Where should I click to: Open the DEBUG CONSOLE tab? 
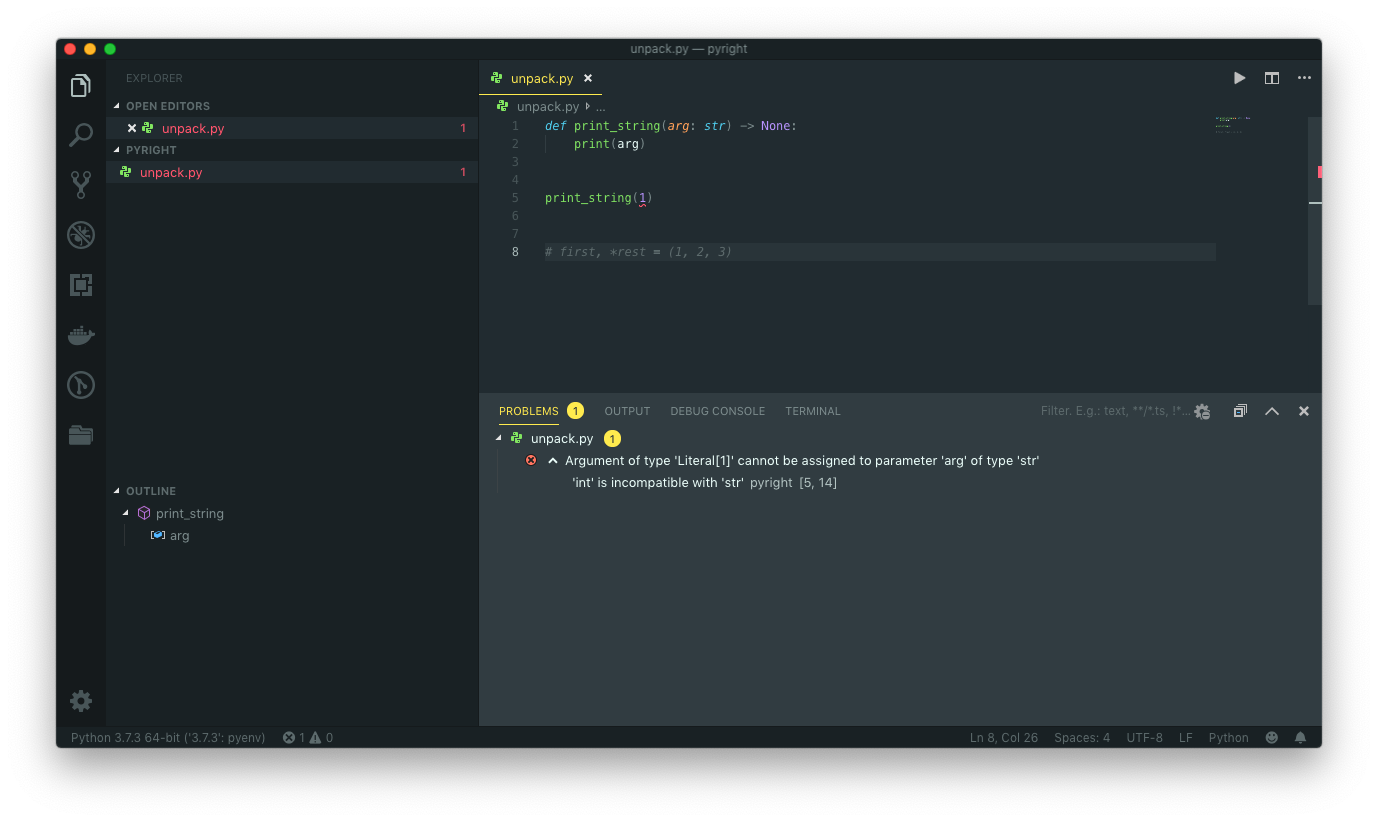pos(717,411)
